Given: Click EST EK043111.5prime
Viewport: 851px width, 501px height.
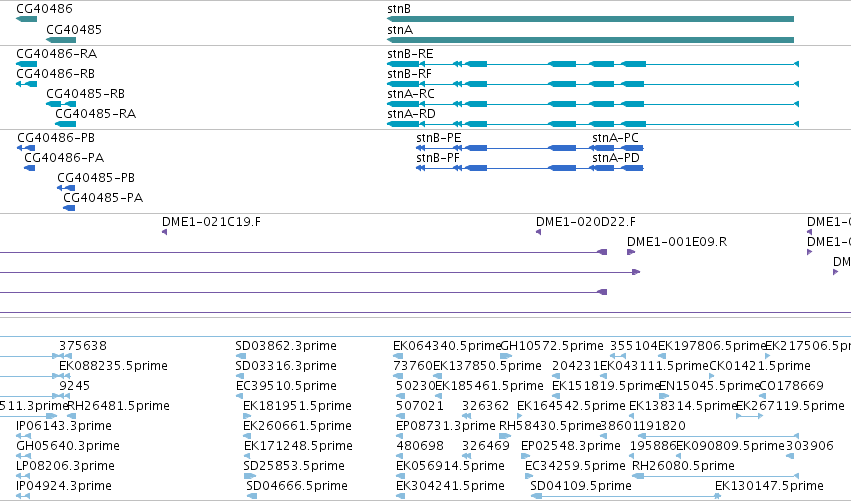Looking at the screenshot, I should [x=654, y=365].
